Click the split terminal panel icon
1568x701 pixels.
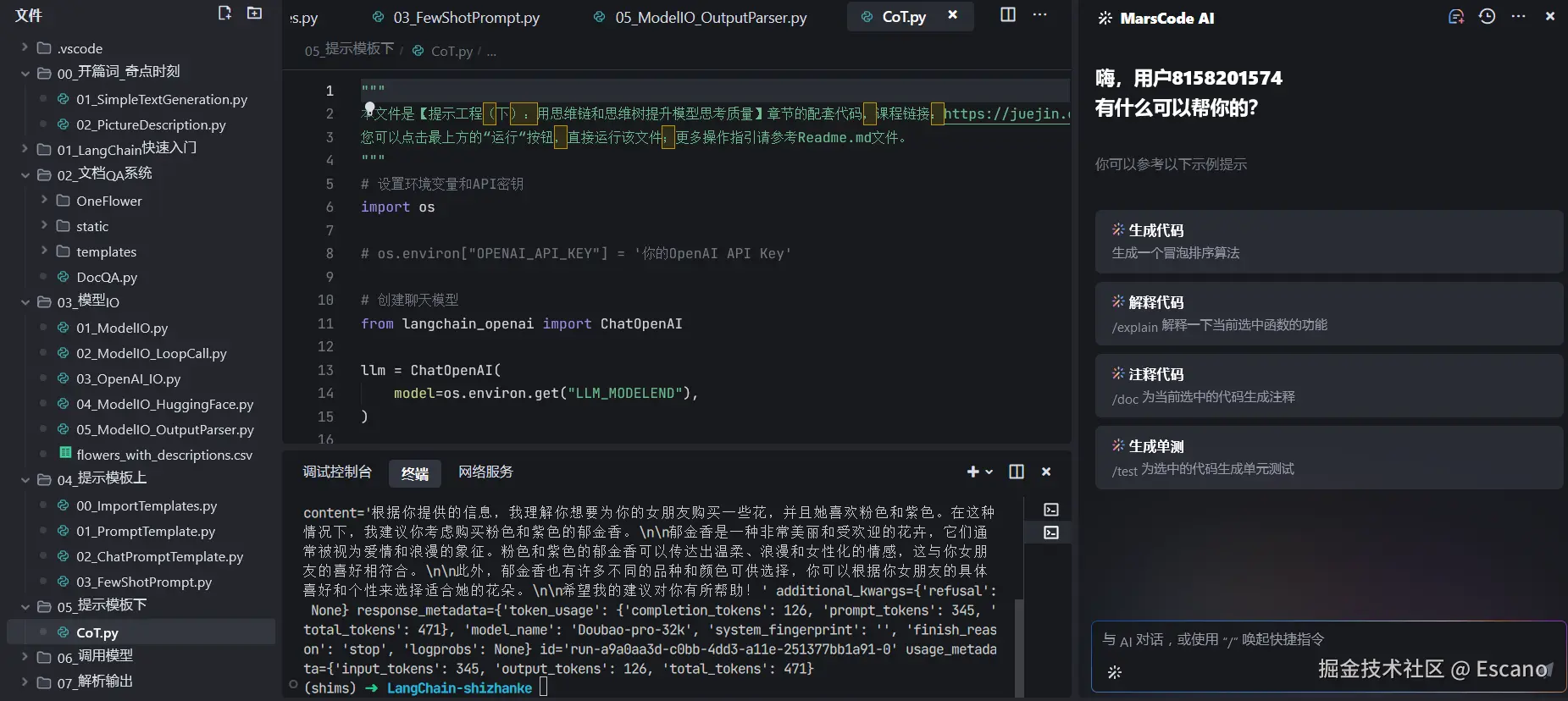click(1017, 472)
